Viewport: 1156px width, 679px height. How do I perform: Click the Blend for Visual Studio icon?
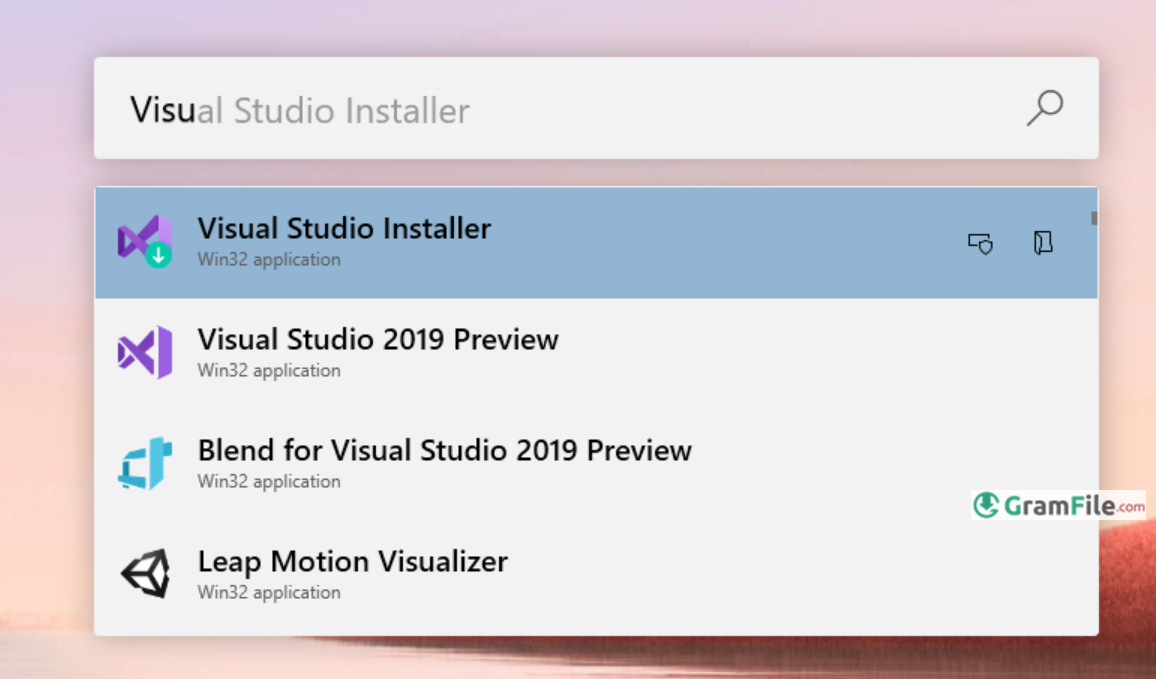(x=145, y=464)
